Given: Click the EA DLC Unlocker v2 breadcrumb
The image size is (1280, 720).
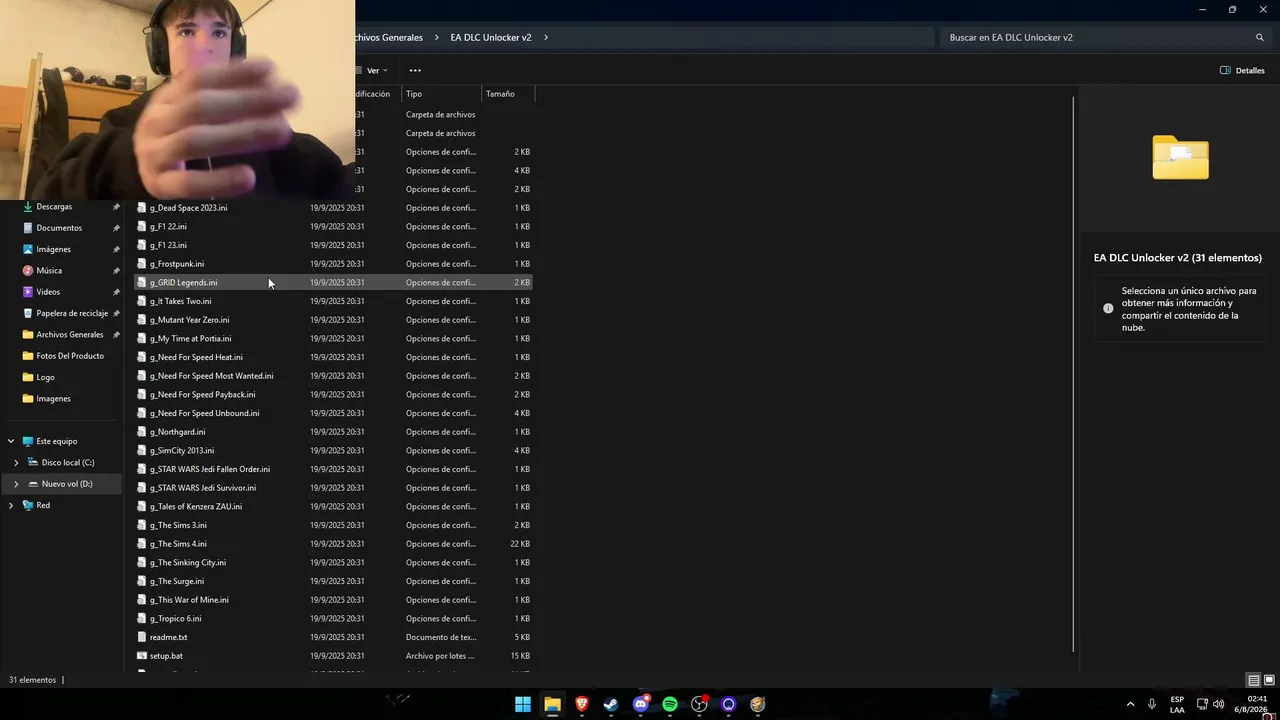Looking at the screenshot, I should [x=491, y=37].
